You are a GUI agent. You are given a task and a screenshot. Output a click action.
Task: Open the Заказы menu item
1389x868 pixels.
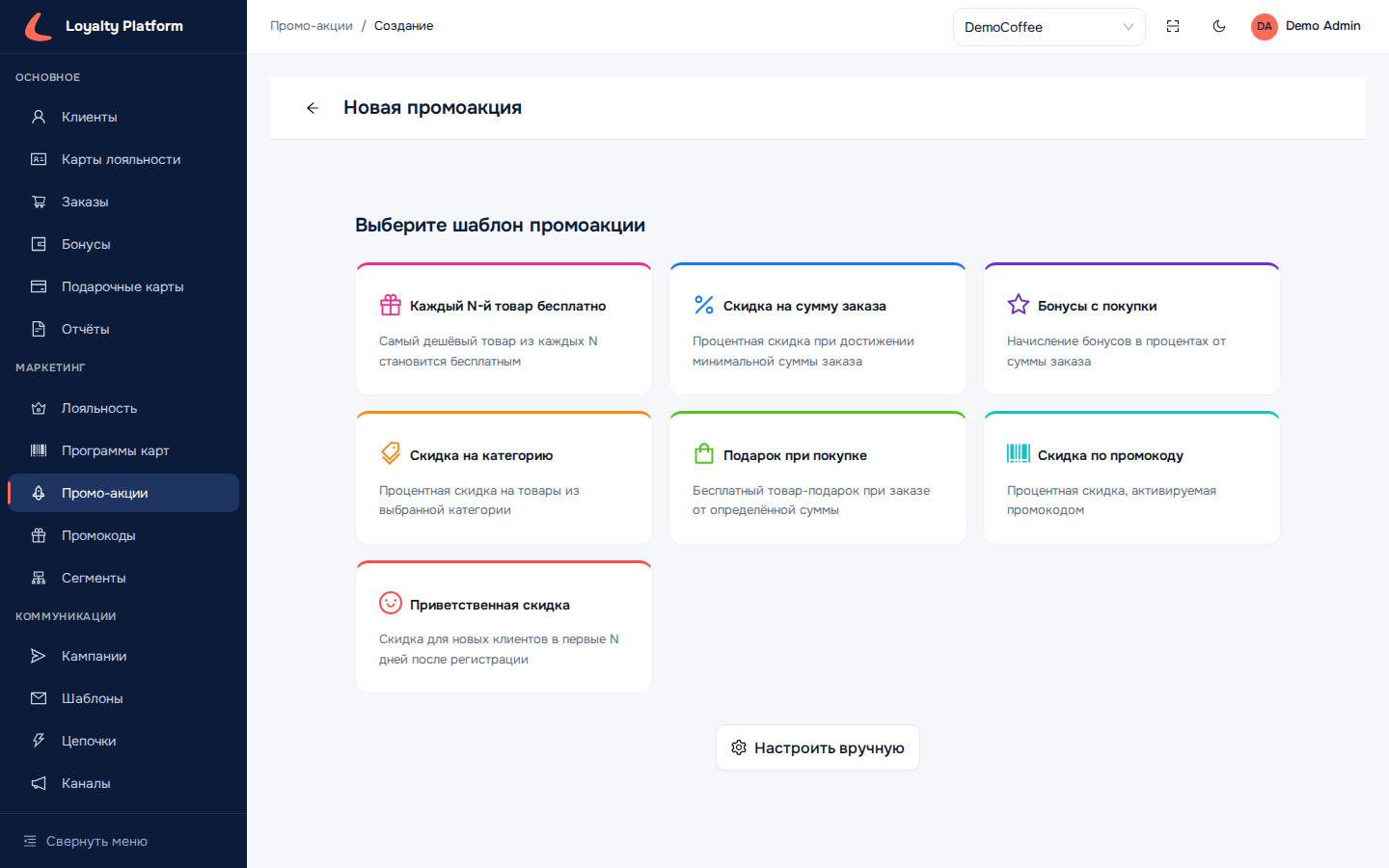coord(123,202)
